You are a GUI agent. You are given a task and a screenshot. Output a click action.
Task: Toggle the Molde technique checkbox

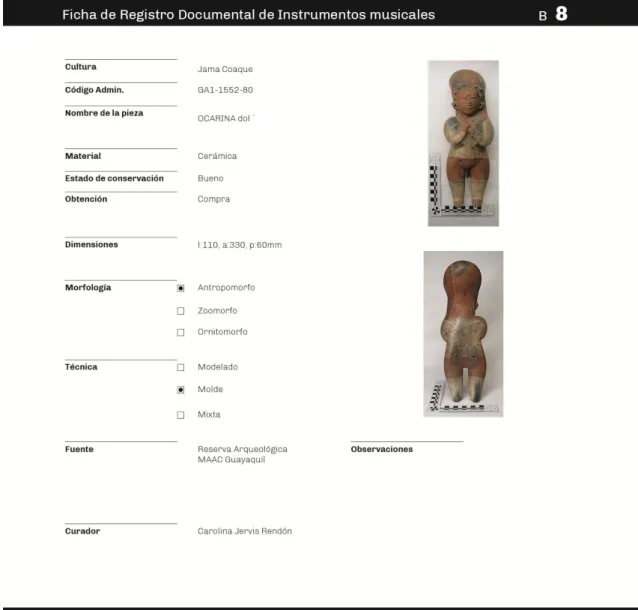181,390
